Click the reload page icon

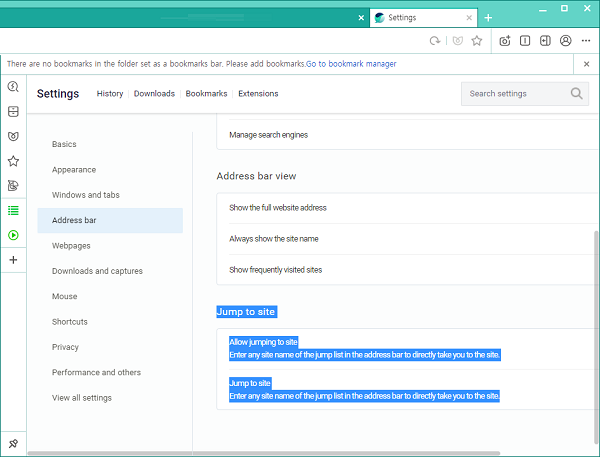(434, 41)
